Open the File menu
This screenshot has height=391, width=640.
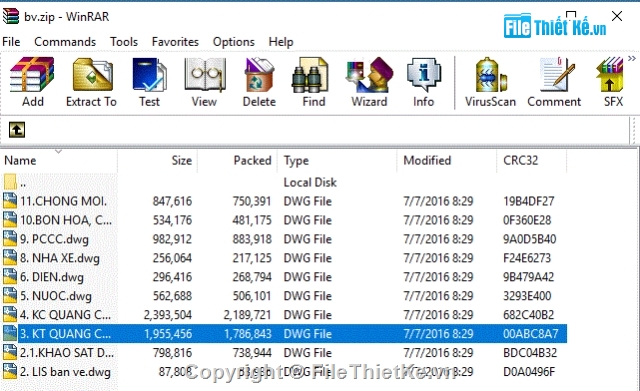click(11, 42)
